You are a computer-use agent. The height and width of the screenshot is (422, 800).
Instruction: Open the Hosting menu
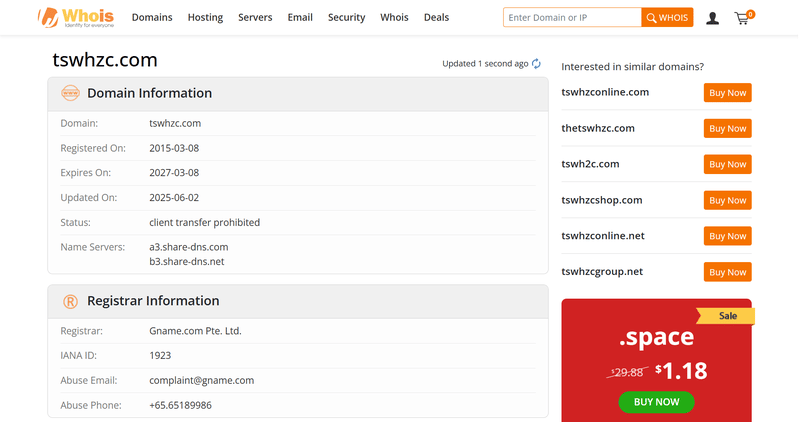(205, 17)
